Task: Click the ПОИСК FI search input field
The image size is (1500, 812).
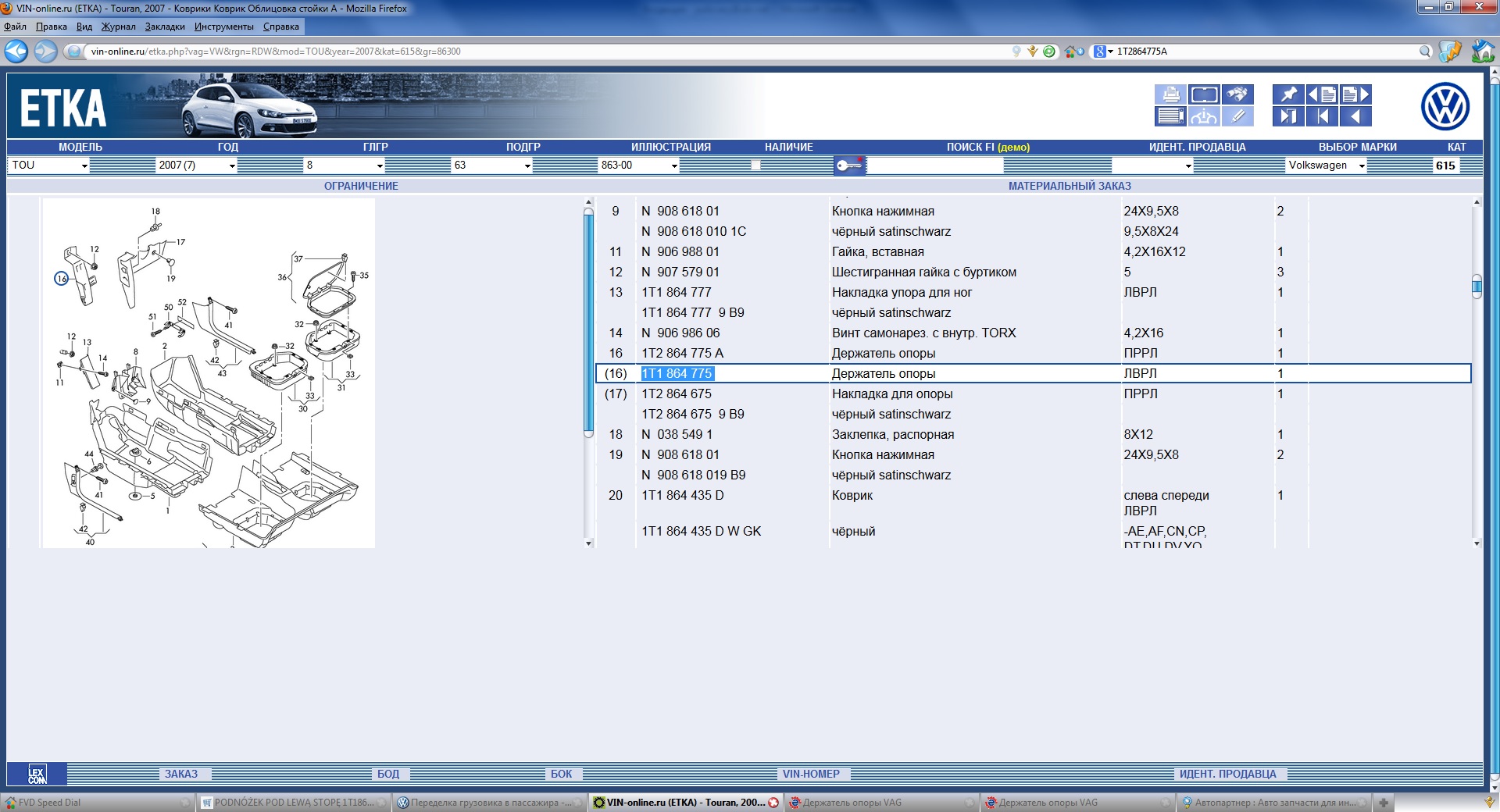Action: click(x=934, y=166)
